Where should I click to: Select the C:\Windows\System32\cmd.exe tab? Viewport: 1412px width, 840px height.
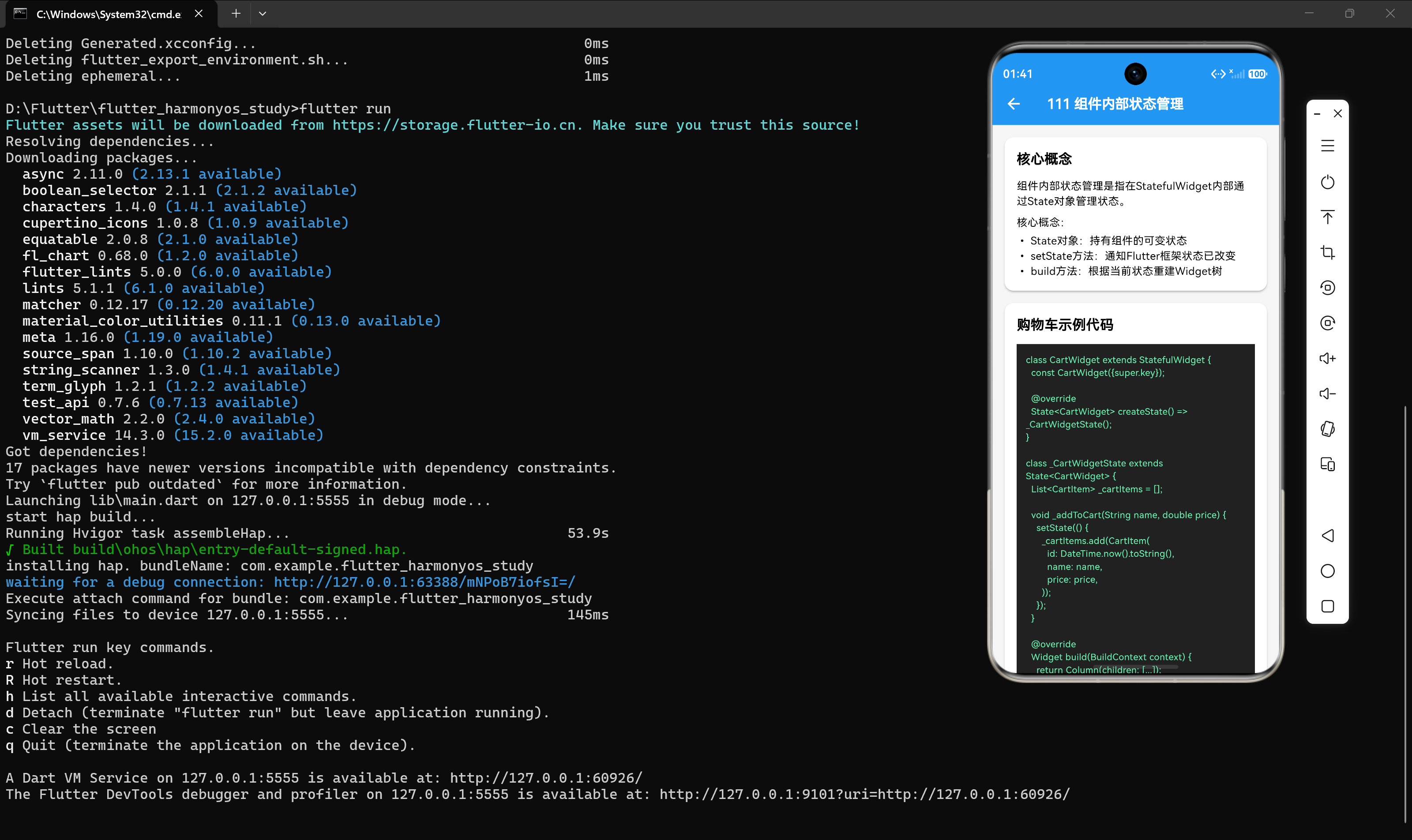[112, 14]
